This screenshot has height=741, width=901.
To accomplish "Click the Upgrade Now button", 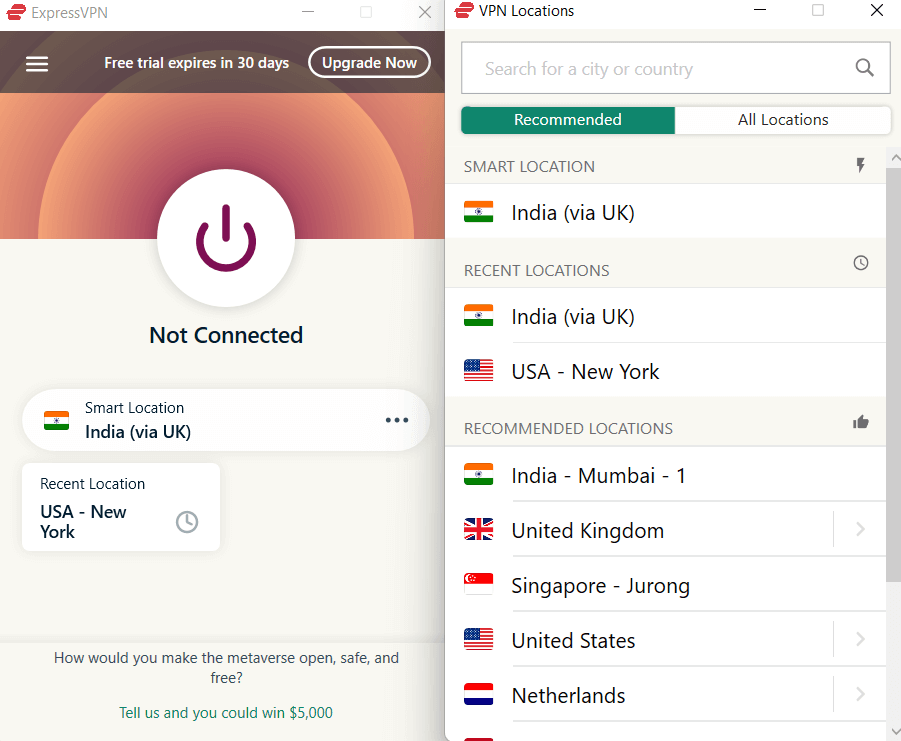I will tap(369, 62).
